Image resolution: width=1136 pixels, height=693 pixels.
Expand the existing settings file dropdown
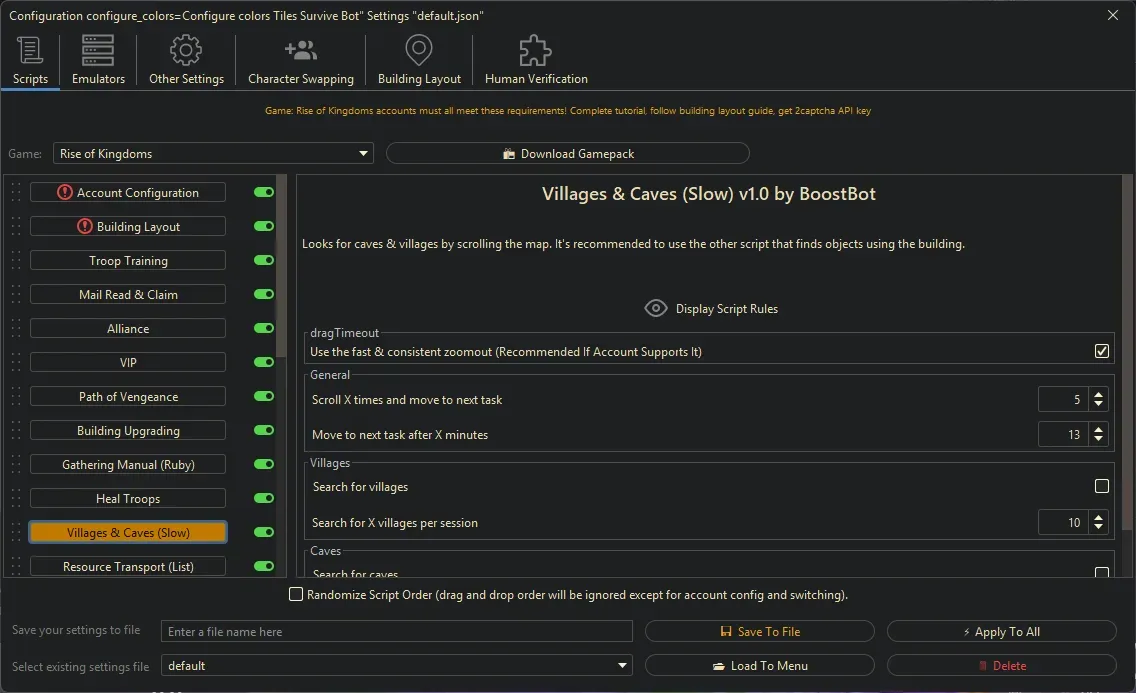pyautogui.click(x=397, y=666)
